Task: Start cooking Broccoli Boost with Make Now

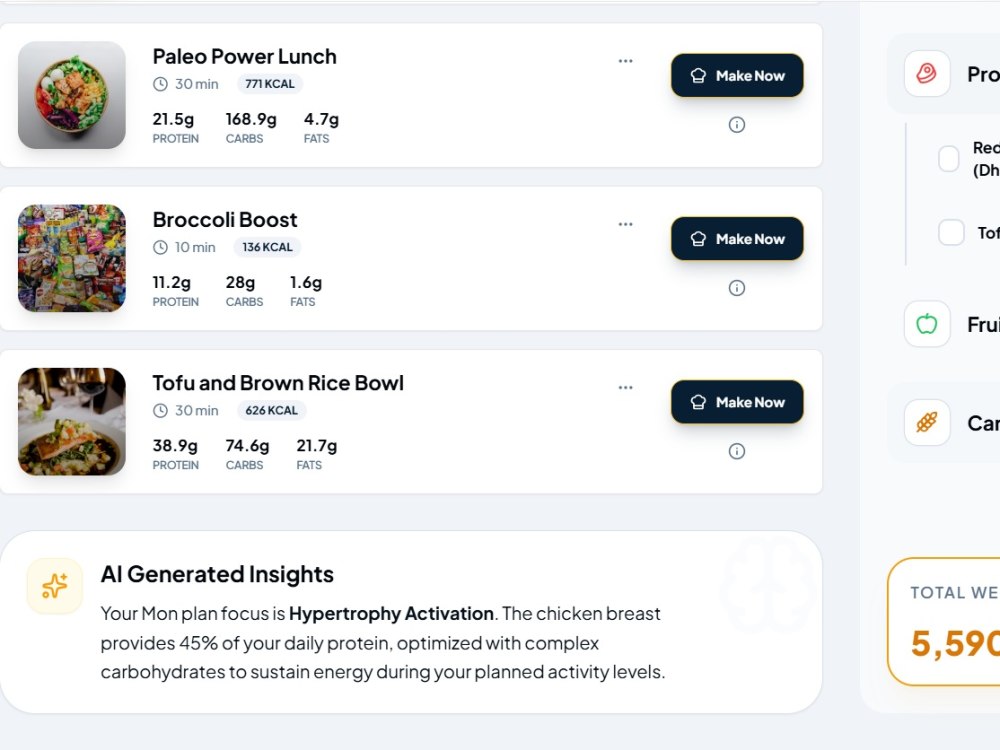Action: coord(737,239)
